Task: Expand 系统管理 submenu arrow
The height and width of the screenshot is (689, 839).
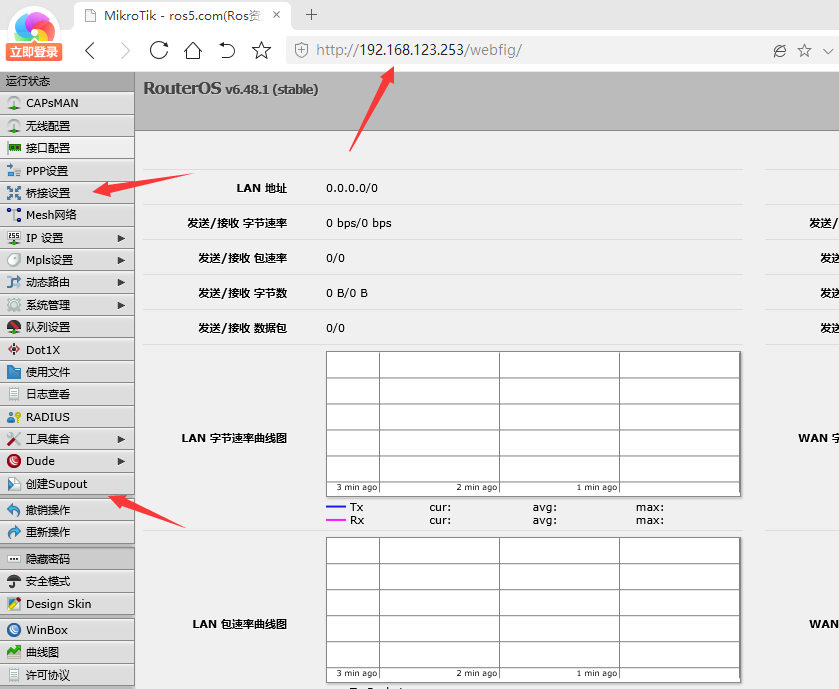Action: (121, 305)
